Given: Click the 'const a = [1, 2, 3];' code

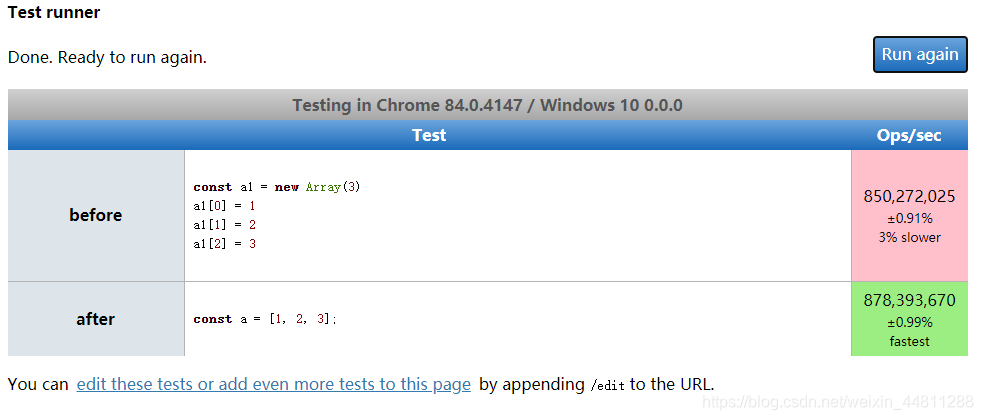Looking at the screenshot, I should click(265, 319).
